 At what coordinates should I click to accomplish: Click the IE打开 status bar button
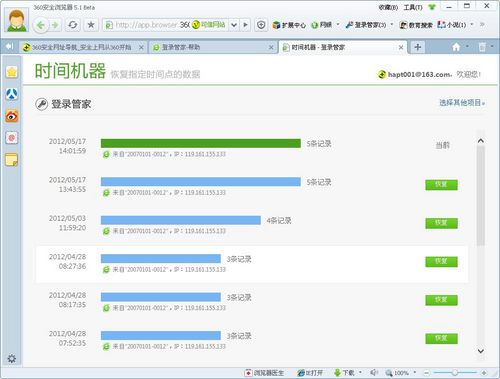310,373
